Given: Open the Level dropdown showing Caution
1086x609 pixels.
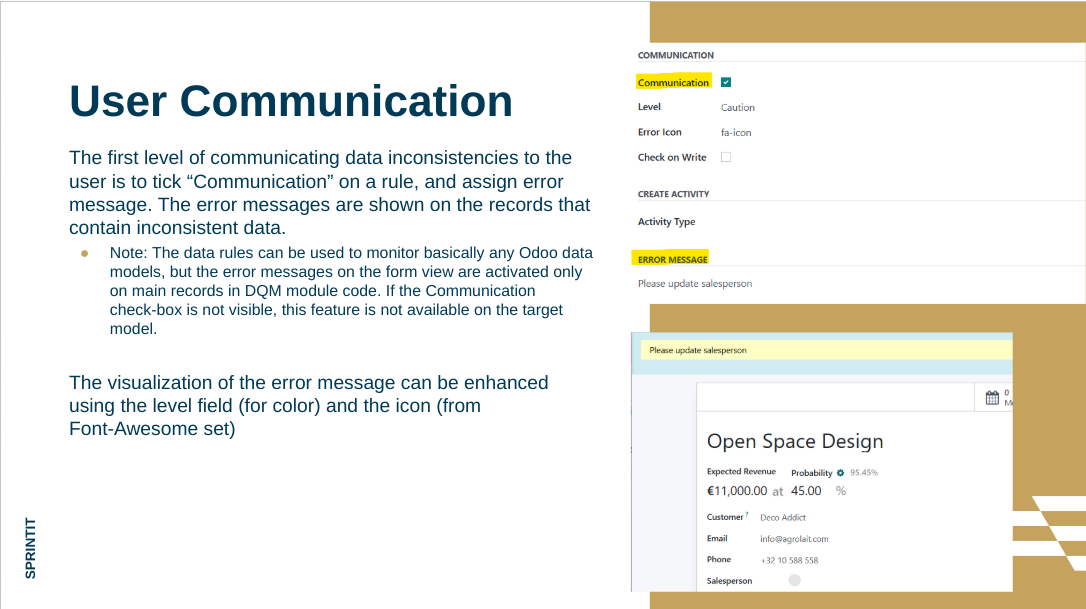Looking at the screenshot, I should [738, 107].
